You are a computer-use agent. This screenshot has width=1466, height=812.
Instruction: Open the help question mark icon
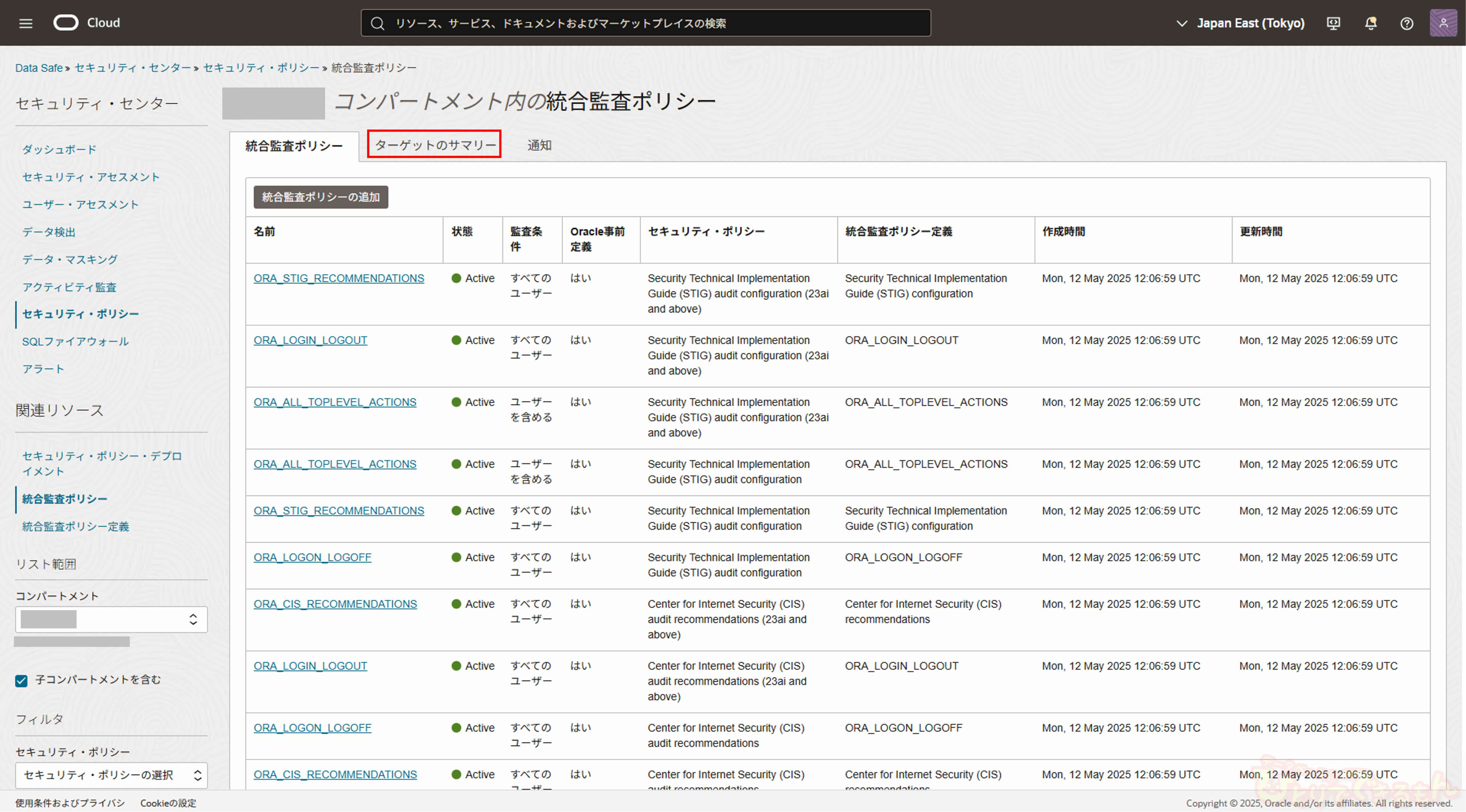pyautogui.click(x=1406, y=23)
